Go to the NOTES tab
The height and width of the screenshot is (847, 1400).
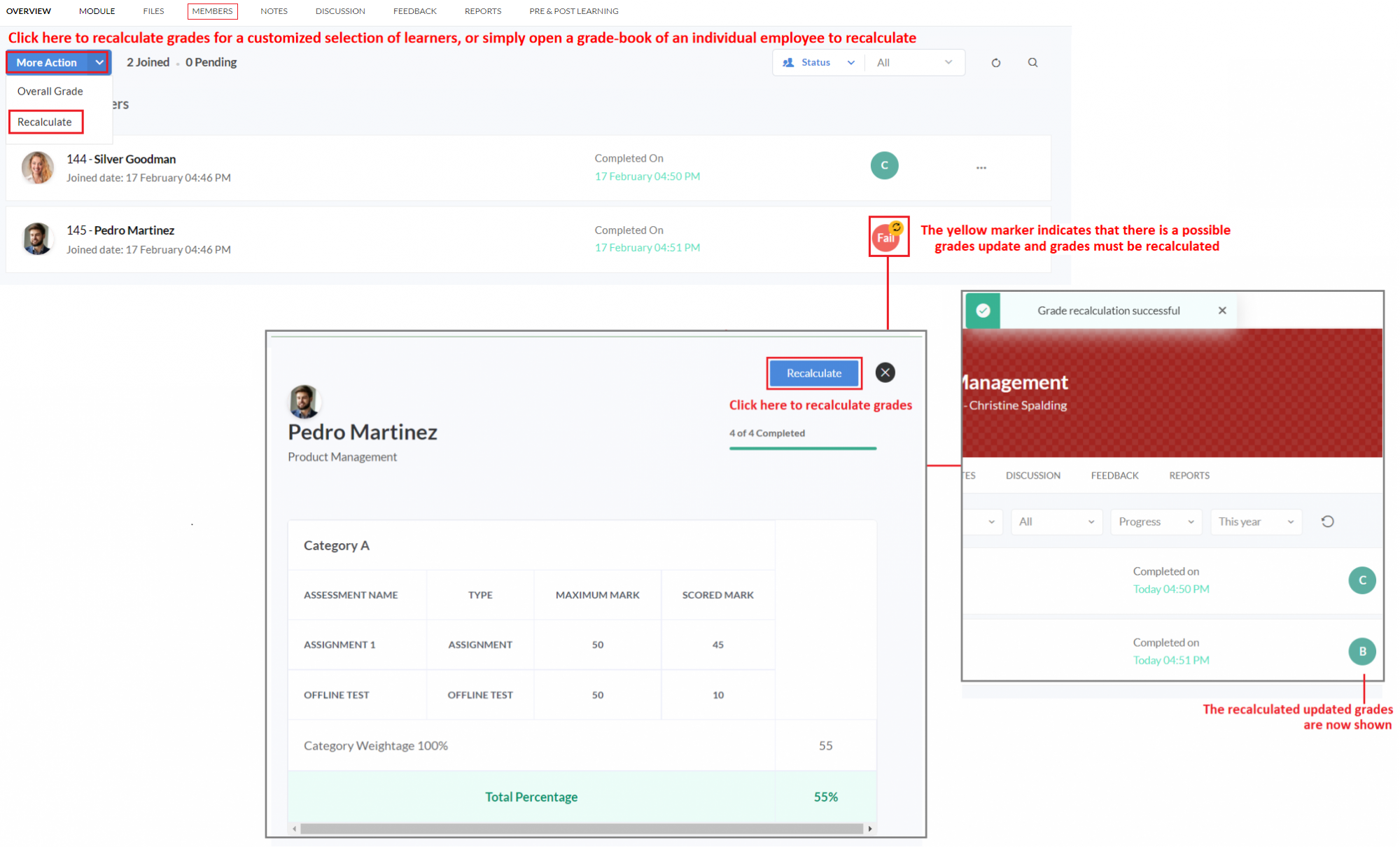tap(274, 11)
